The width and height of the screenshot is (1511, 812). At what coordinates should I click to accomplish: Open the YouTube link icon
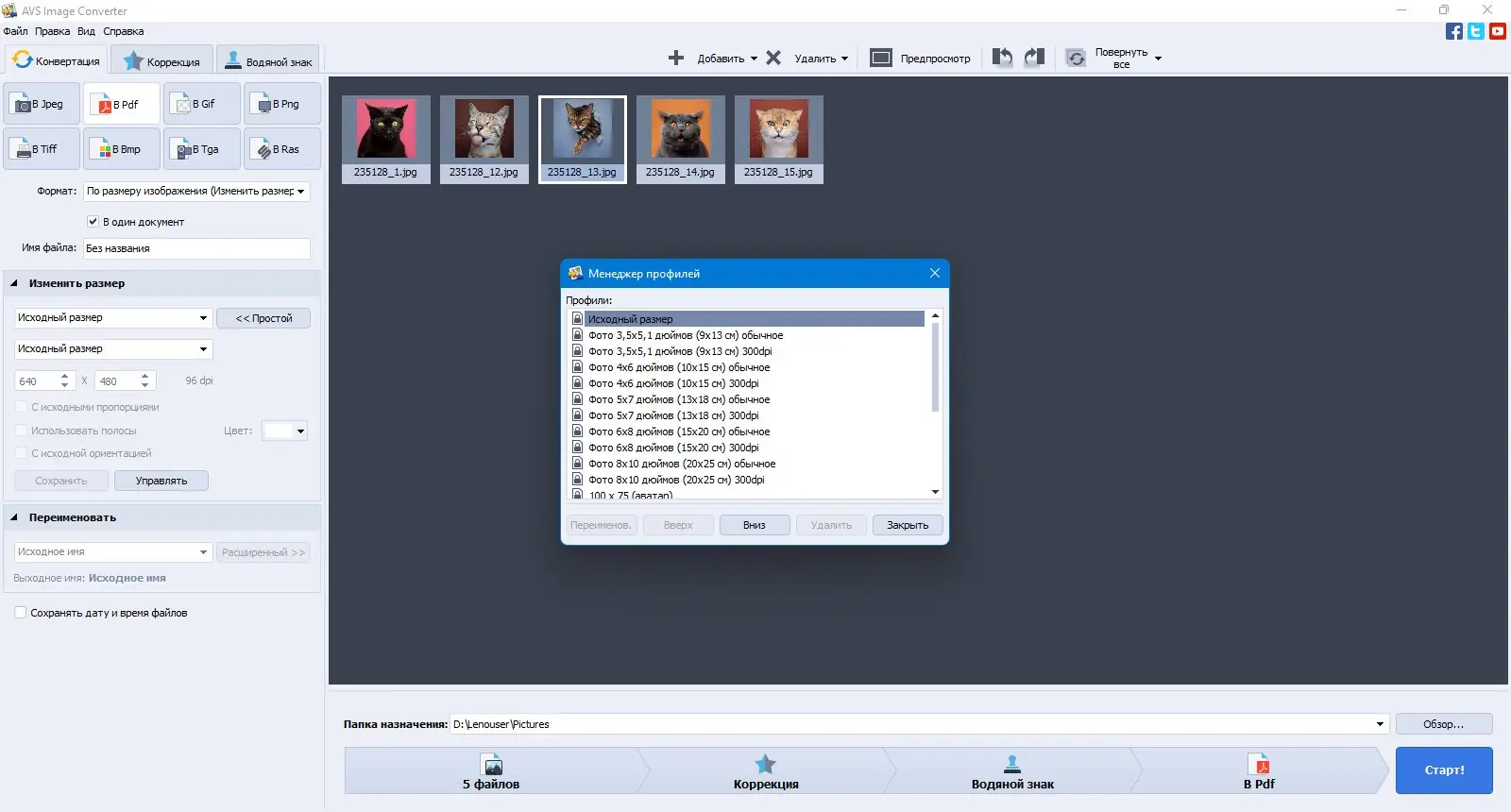point(1498,31)
